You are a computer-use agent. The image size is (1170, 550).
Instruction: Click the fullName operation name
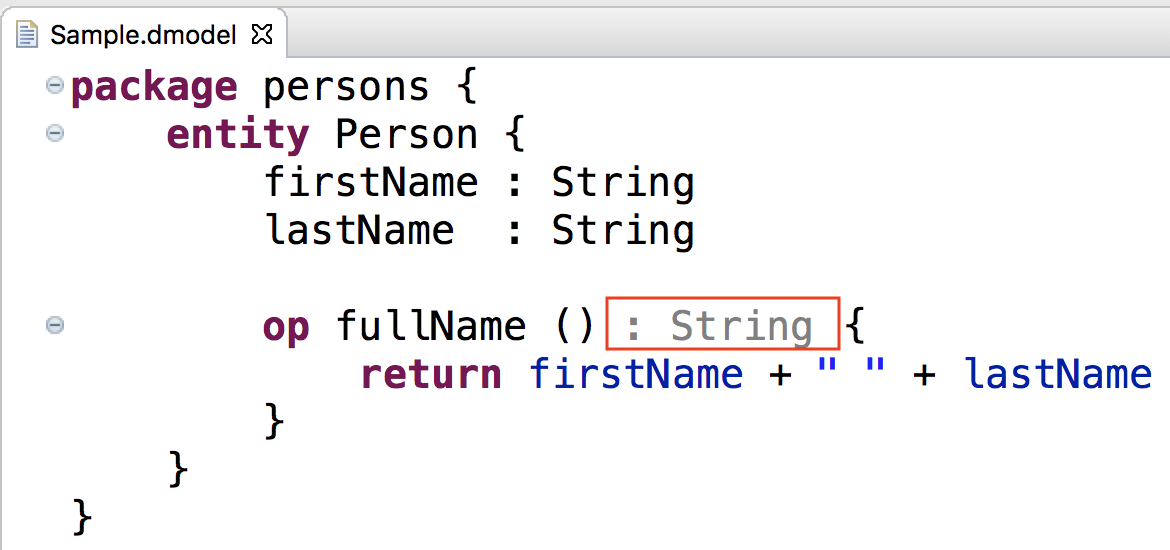[431, 326]
